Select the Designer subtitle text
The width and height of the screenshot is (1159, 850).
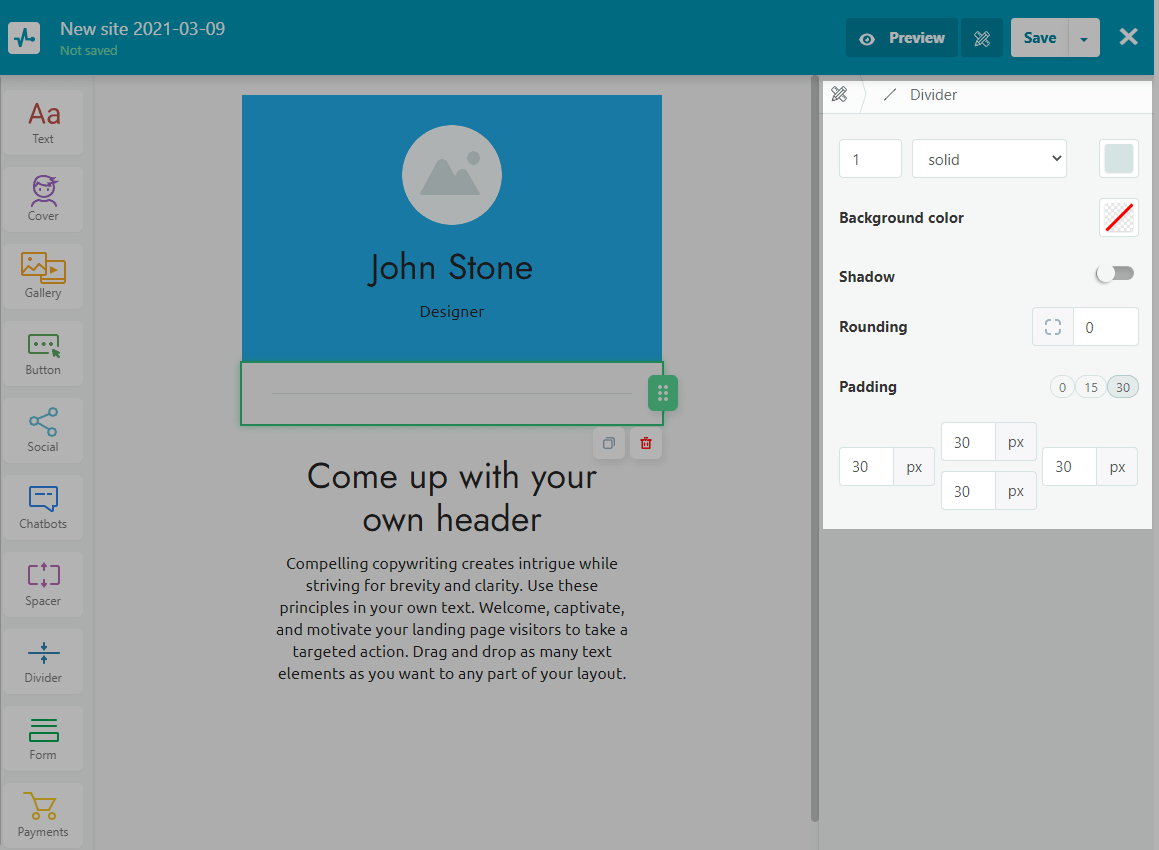[x=452, y=312]
